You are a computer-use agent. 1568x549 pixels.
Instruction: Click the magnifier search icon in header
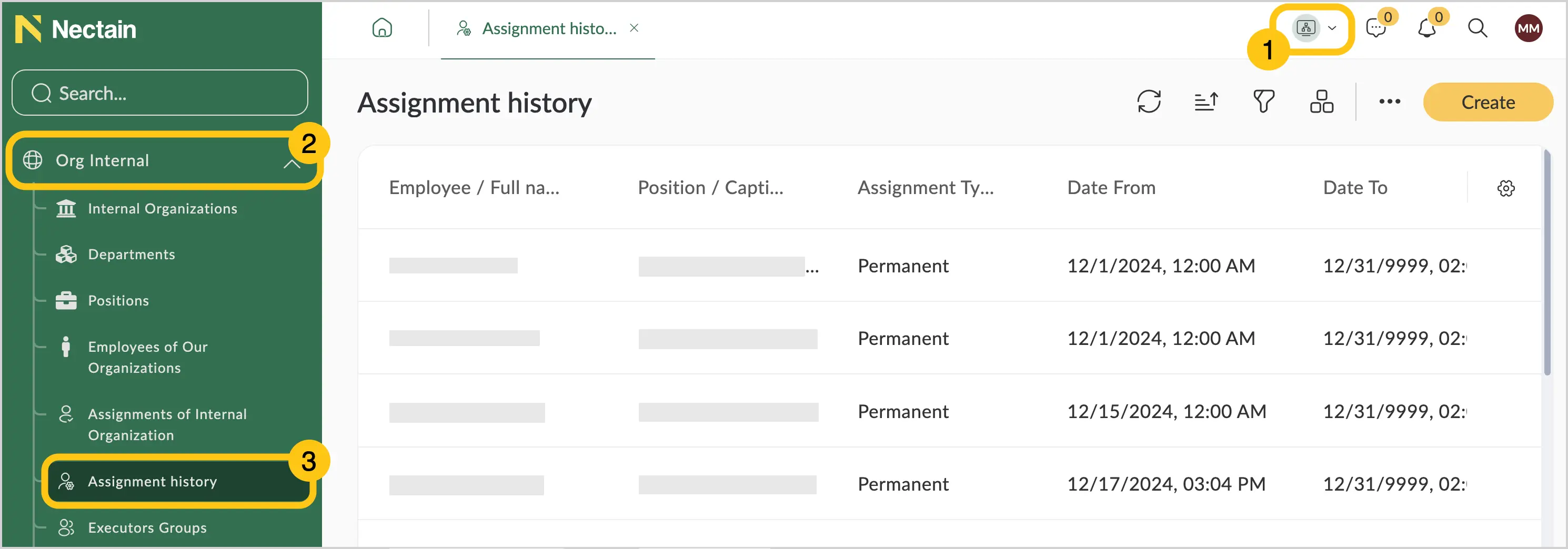1477,28
